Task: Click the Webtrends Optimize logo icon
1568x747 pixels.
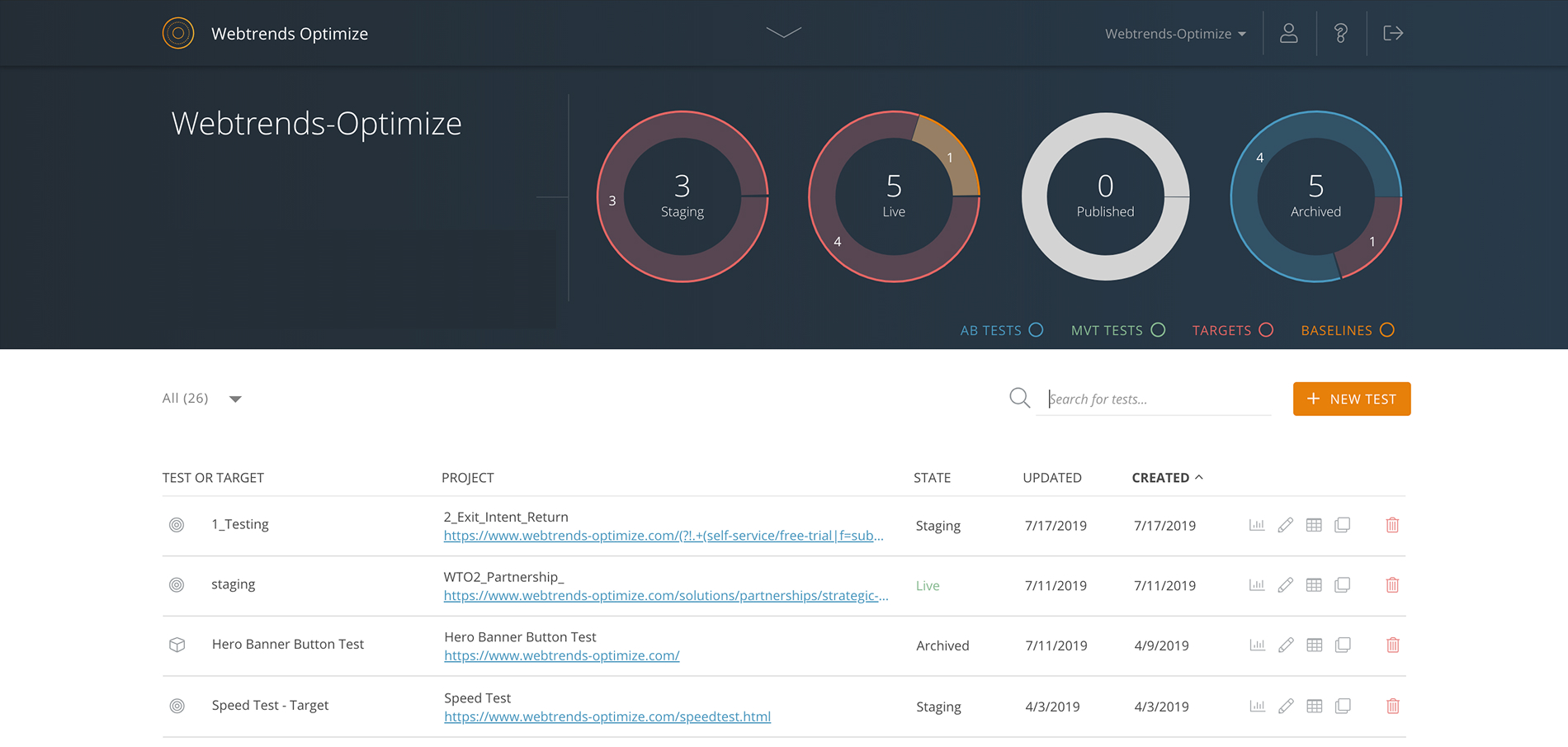Action: click(178, 33)
